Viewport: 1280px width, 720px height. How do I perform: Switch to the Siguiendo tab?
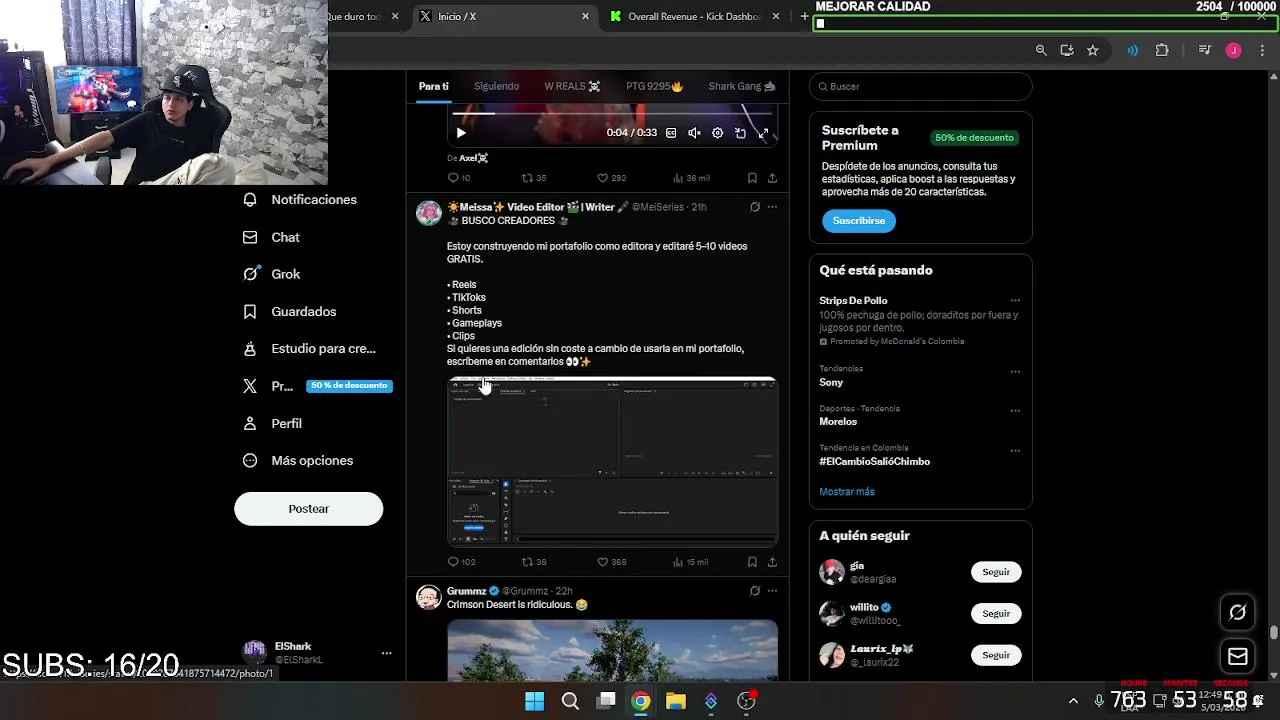pyautogui.click(x=496, y=86)
